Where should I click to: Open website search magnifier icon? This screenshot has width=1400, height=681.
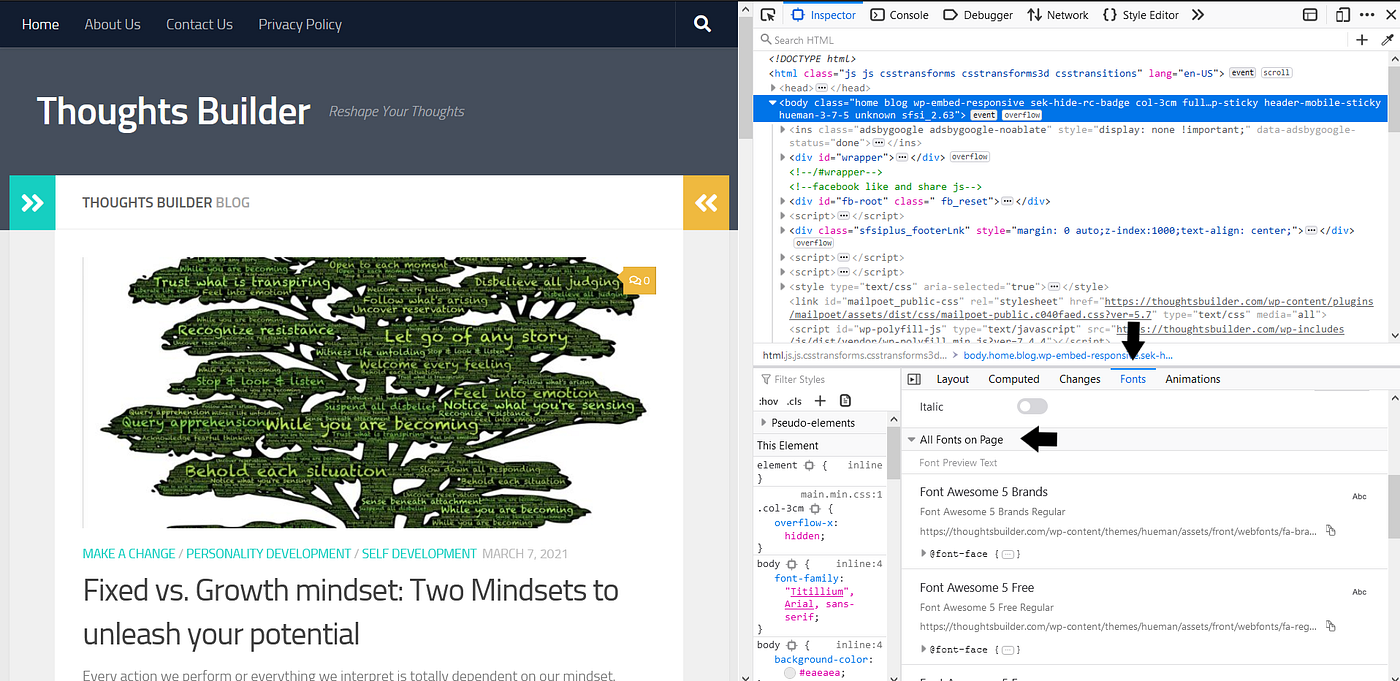pos(702,23)
